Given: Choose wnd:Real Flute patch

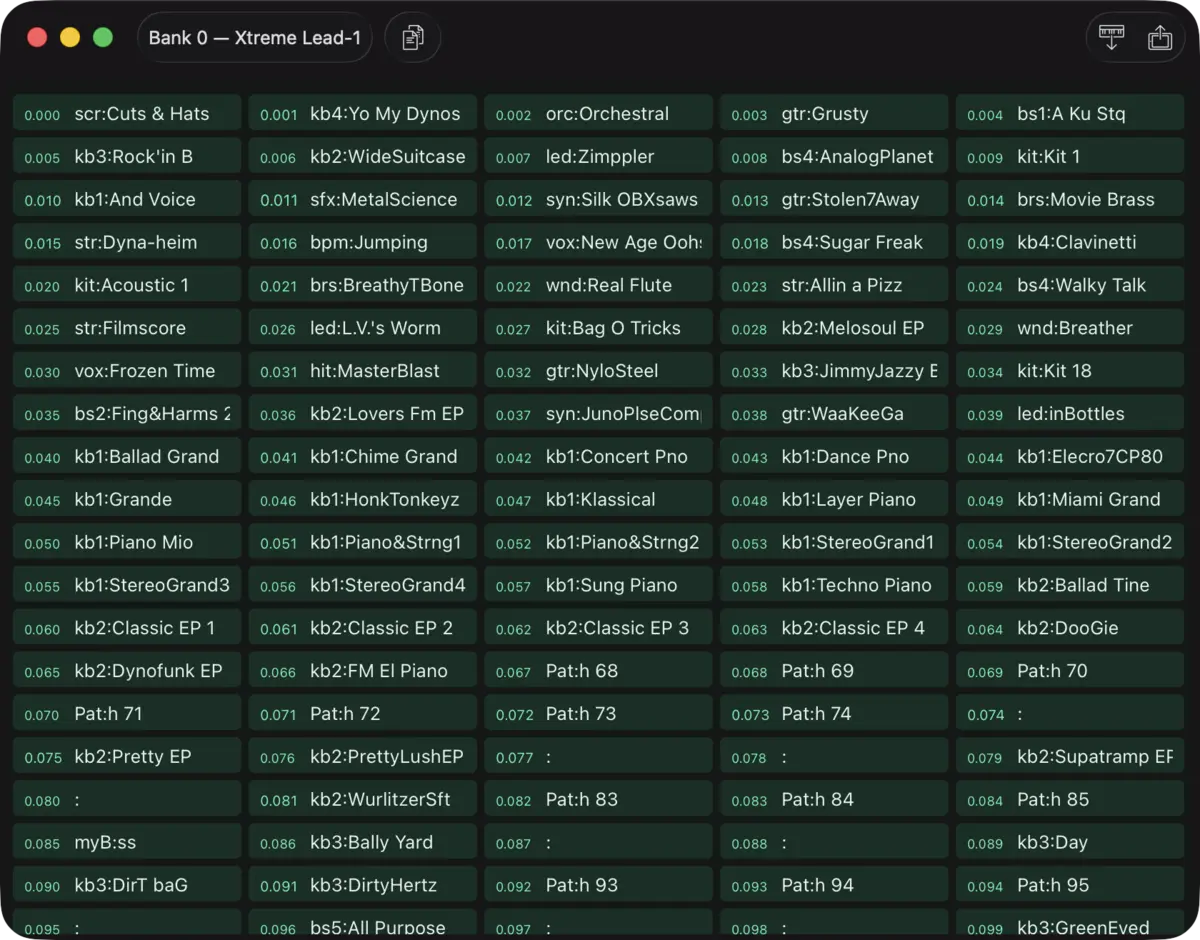Looking at the screenshot, I should (599, 286).
